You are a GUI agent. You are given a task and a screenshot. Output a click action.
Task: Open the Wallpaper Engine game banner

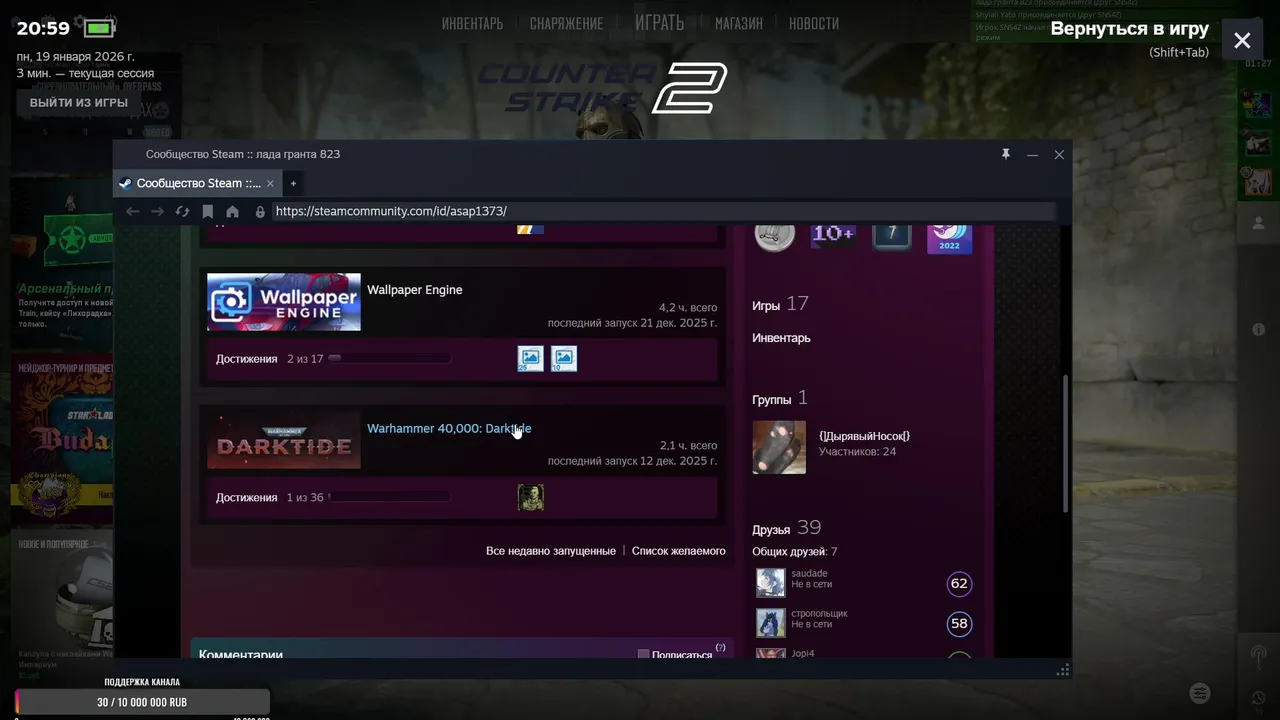(284, 302)
